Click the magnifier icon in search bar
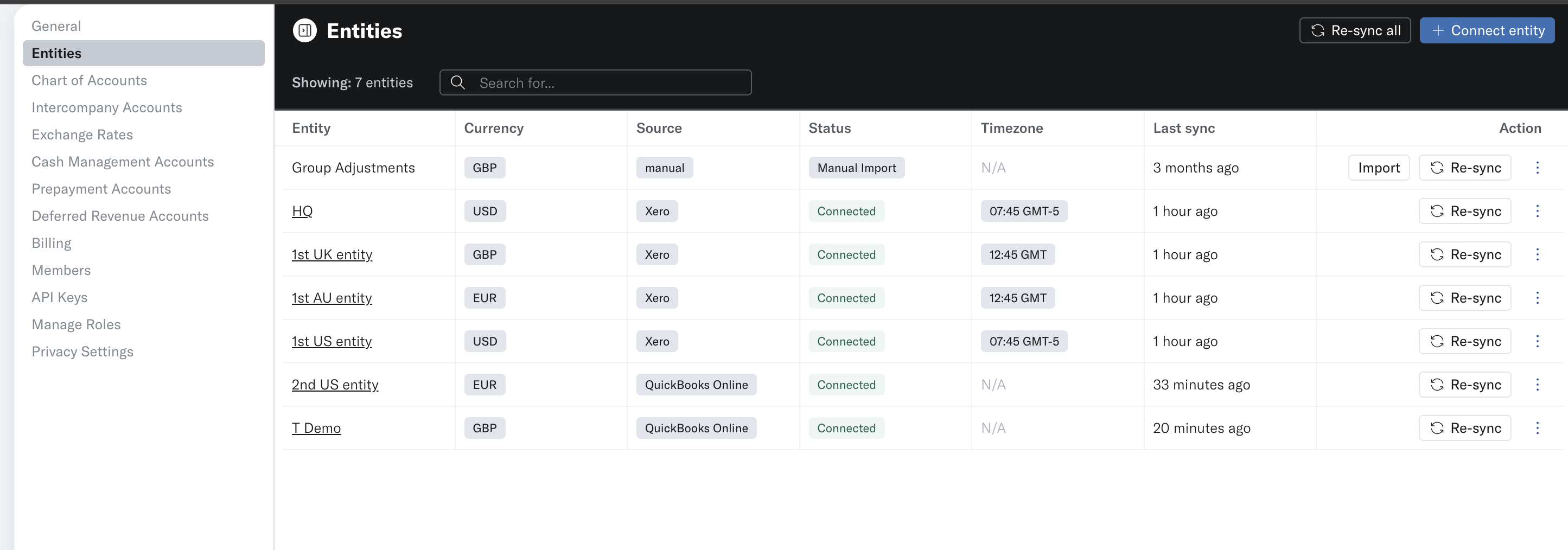1568x550 pixels. coord(458,83)
